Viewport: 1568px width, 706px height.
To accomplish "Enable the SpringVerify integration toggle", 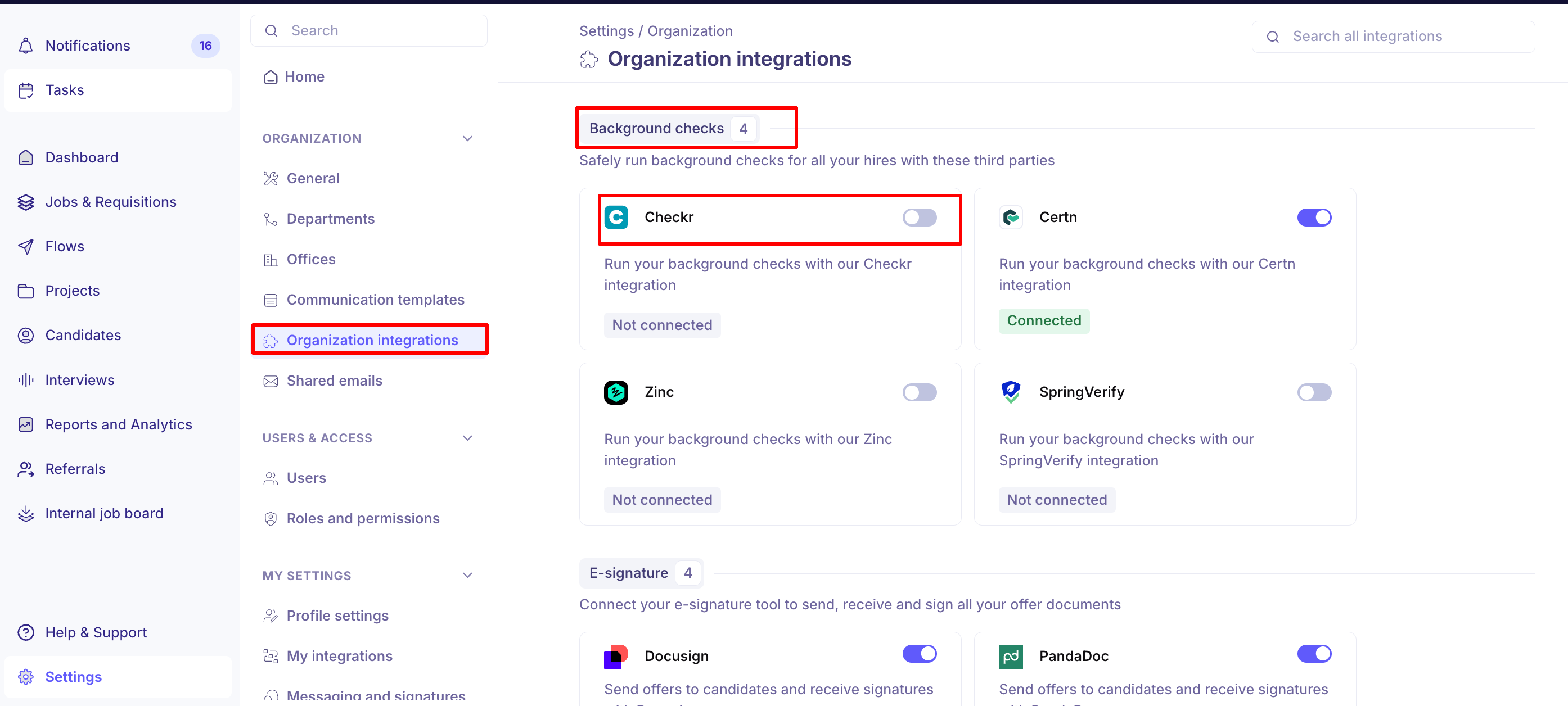I will [1314, 392].
